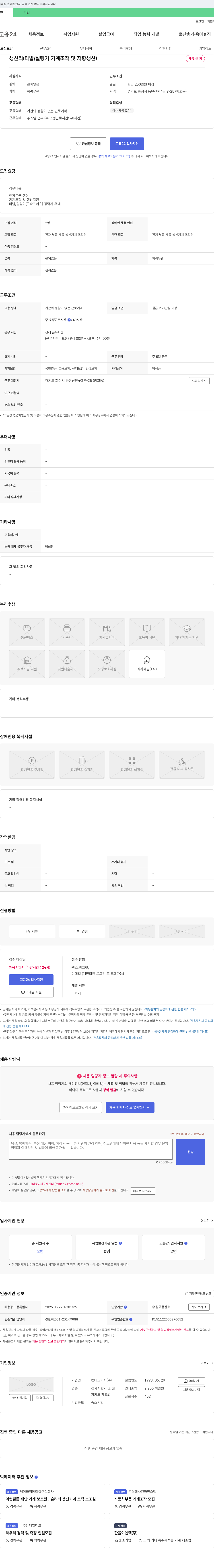The image size is (214, 1568).
Task: Click the 기숙사 welfare icon
Action: click(x=67, y=632)
